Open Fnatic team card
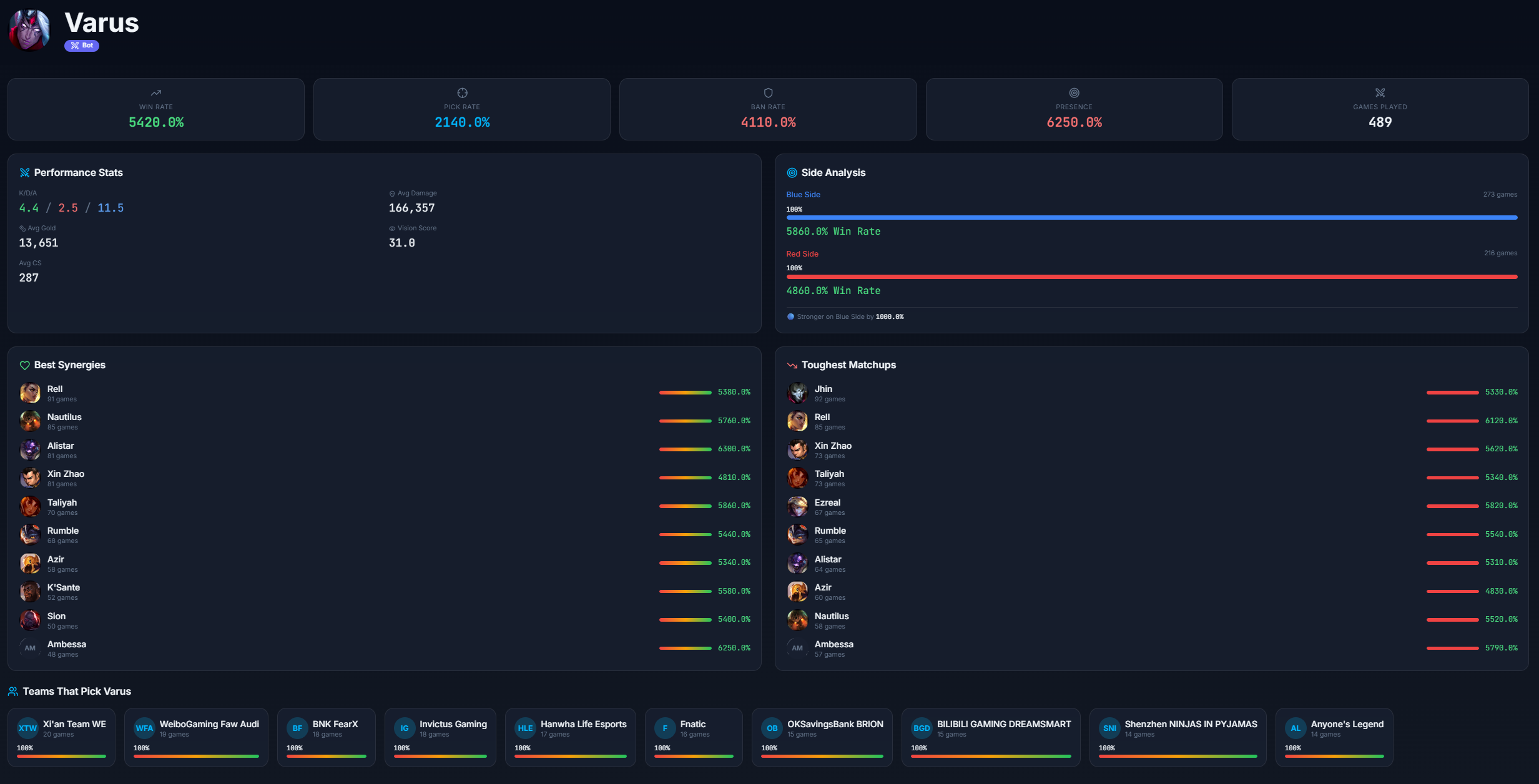 click(693, 737)
